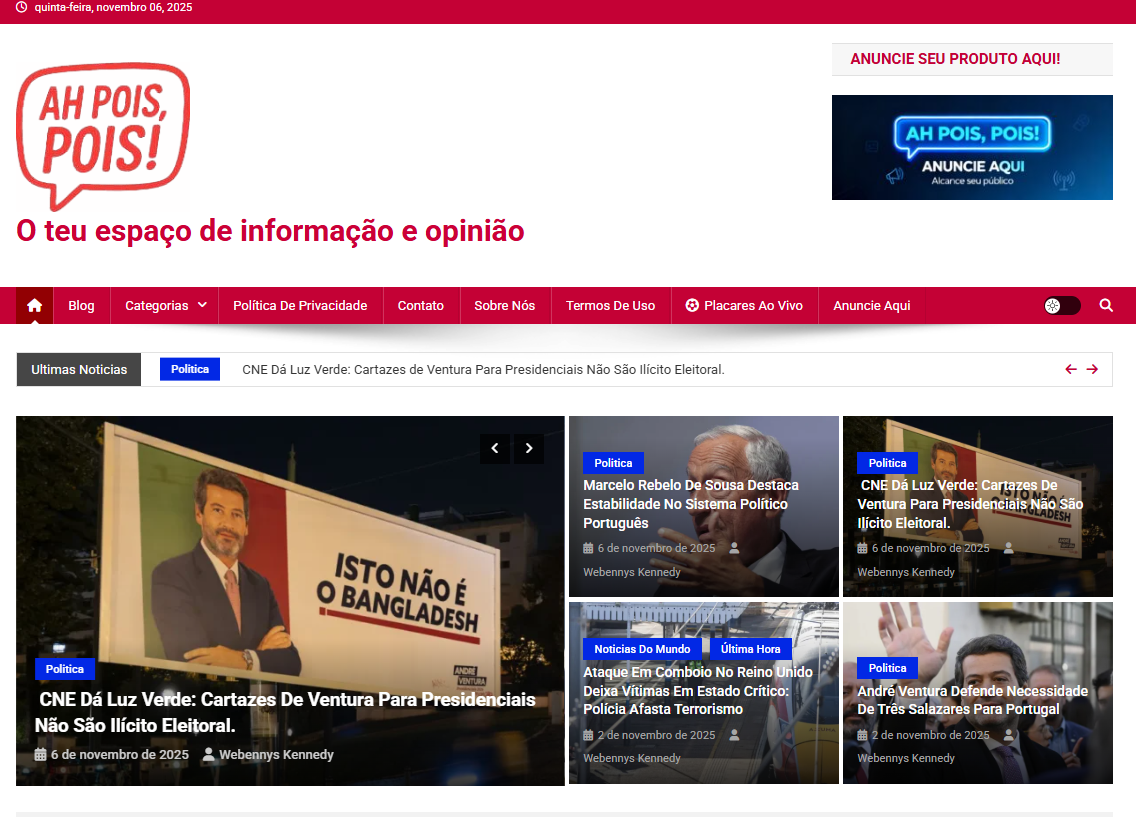Click date 6 de novembro on Marcelo Rebelo card
The width and height of the screenshot is (1136, 817).
point(656,548)
